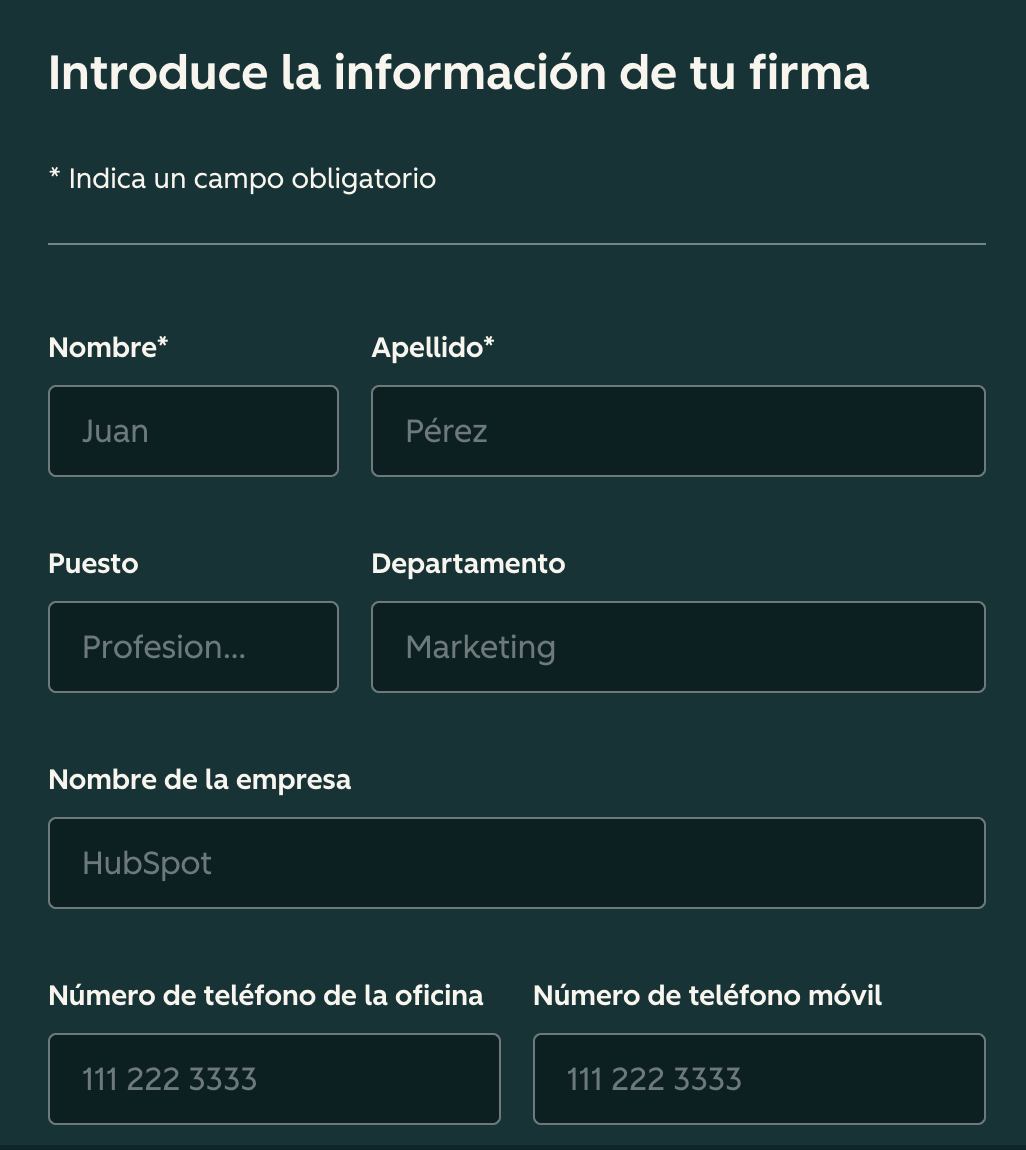Click the "Indica un campo obligatorio" note

[x=251, y=179]
